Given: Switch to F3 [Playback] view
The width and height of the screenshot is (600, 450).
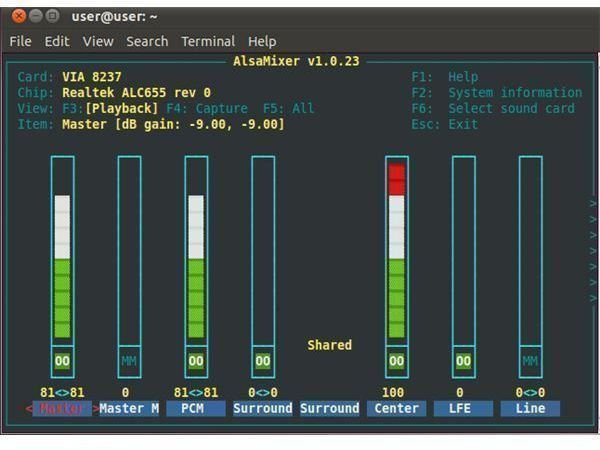Looking at the screenshot, I should [110, 109].
